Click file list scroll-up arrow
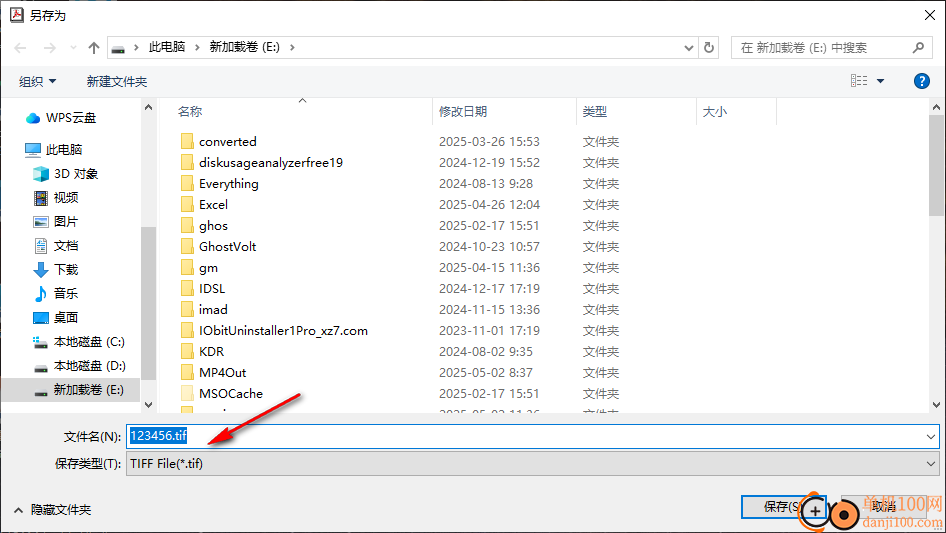The image size is (946, 533). pos(936,107)
